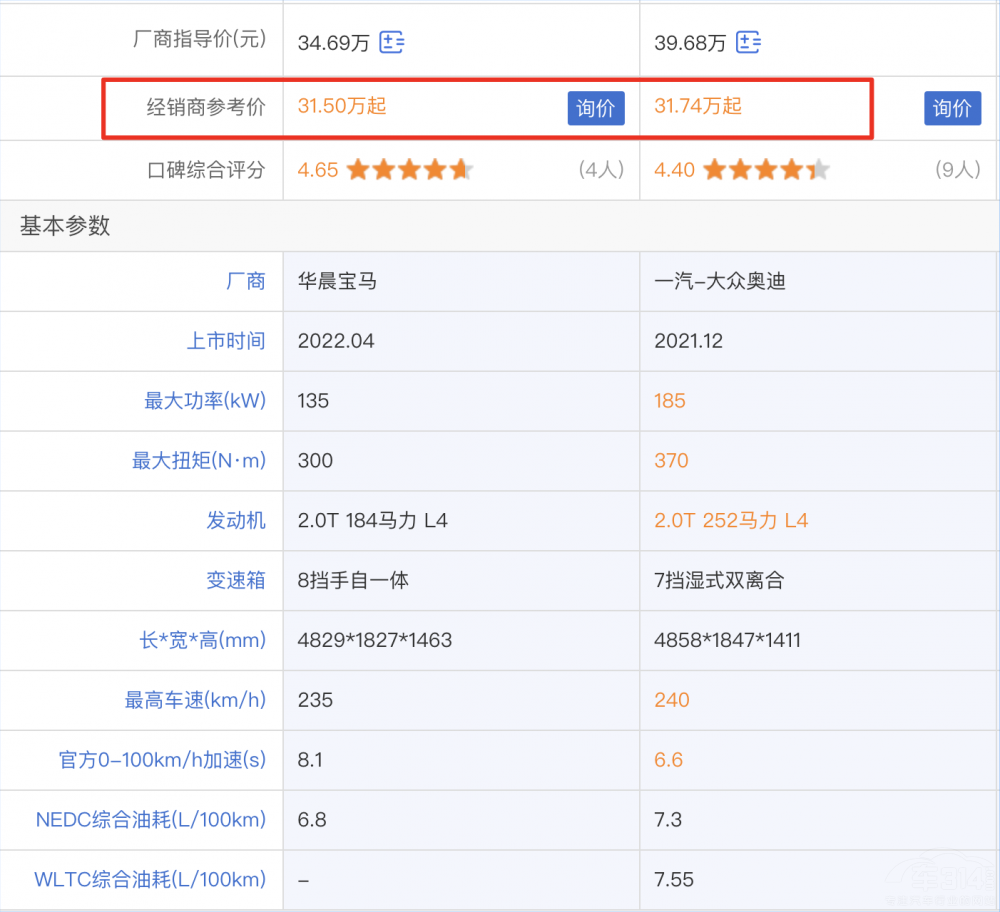Select the 31.50万起 dealer price
Screen dimensions: 1000x912
point(342,106)
